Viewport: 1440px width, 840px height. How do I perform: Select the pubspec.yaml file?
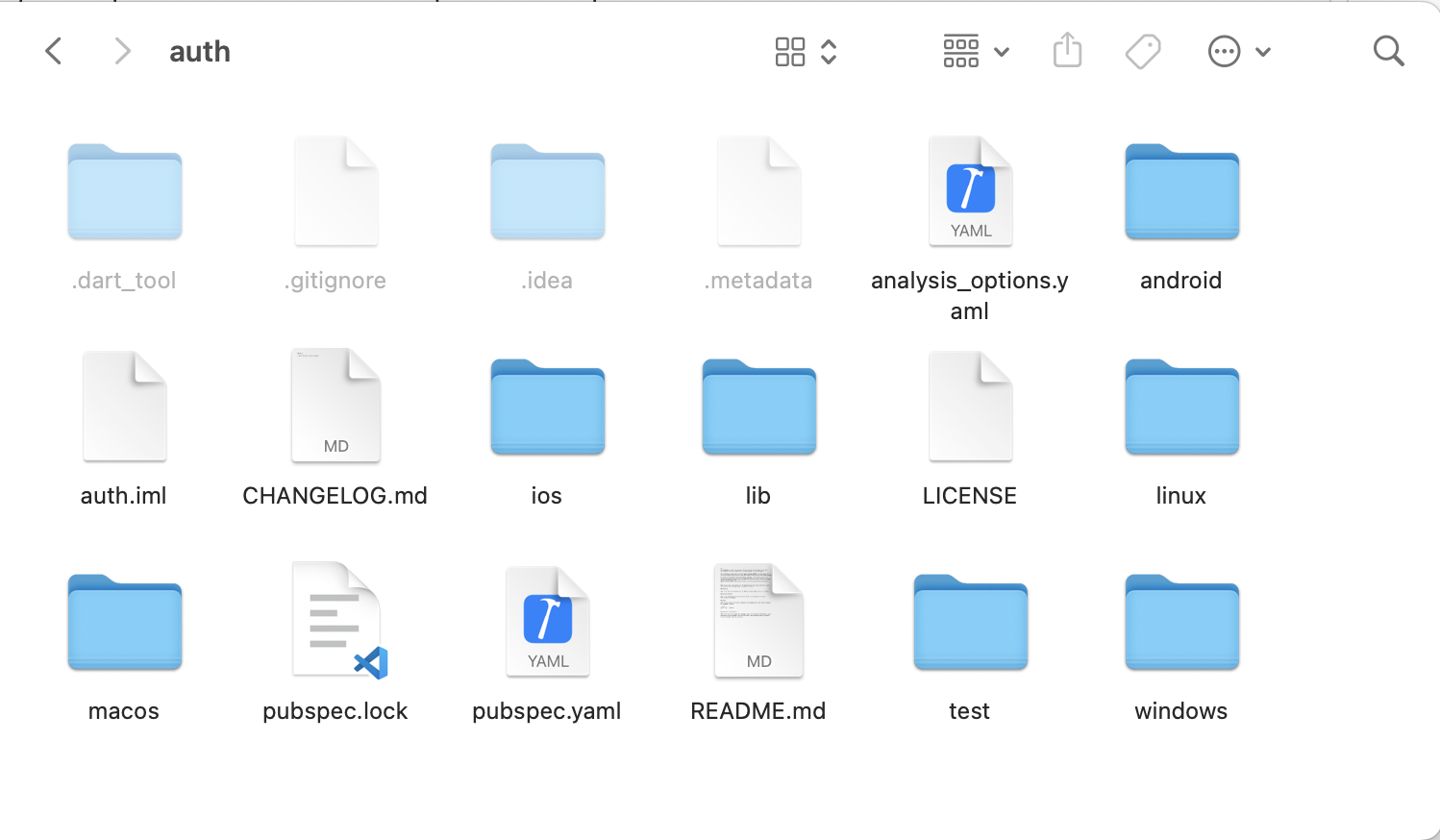(546, 620)
